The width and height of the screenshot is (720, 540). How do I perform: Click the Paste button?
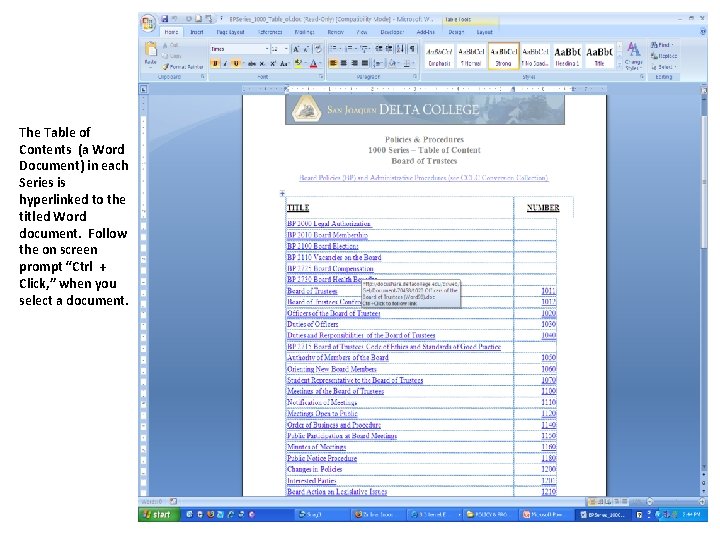pyautogui.click(x=150, y=54)
